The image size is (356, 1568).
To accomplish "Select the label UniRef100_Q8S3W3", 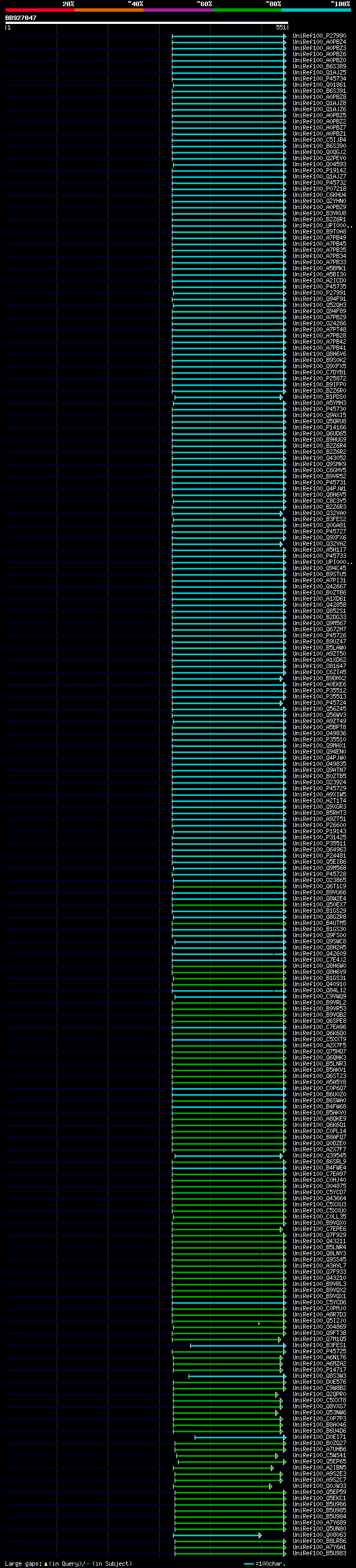I will coord(319,1376).
